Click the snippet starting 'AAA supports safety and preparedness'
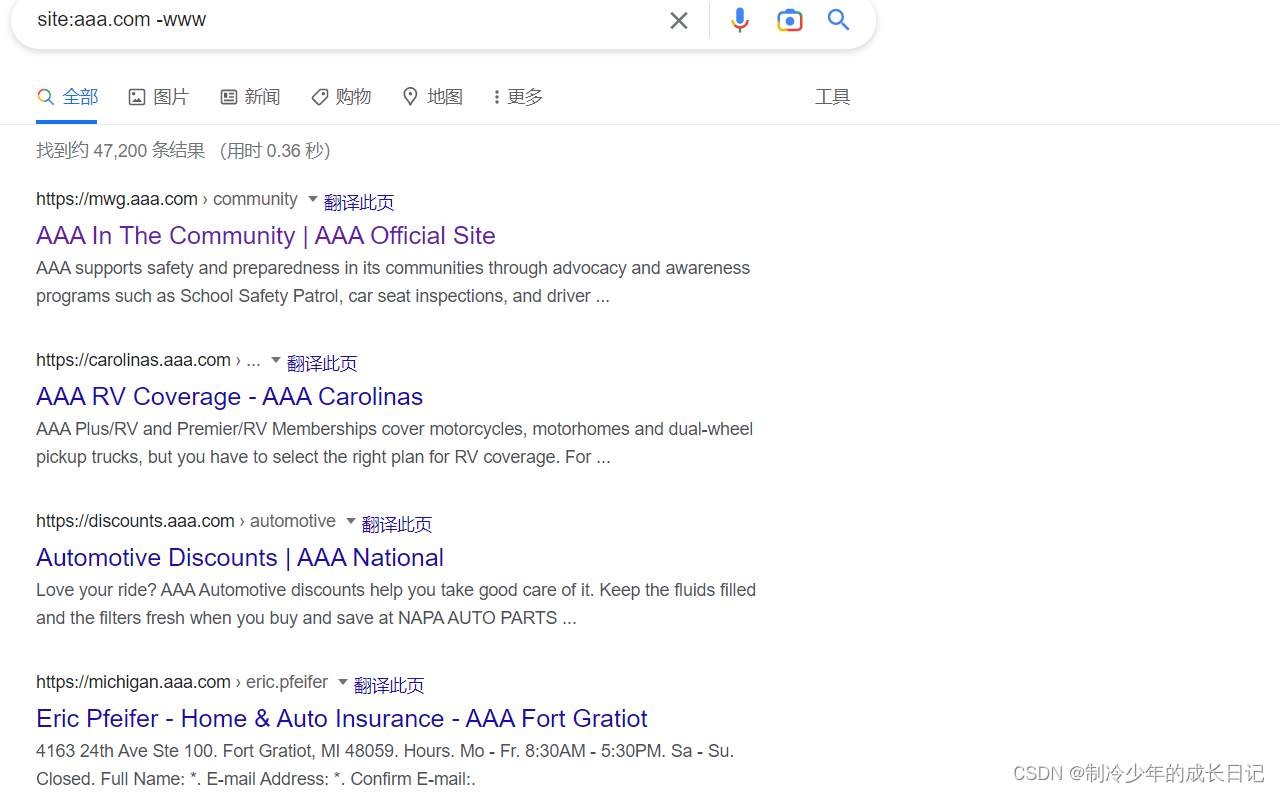This screenshot has height=793, width=1280. pyautogui.click(x=393, y=282)
